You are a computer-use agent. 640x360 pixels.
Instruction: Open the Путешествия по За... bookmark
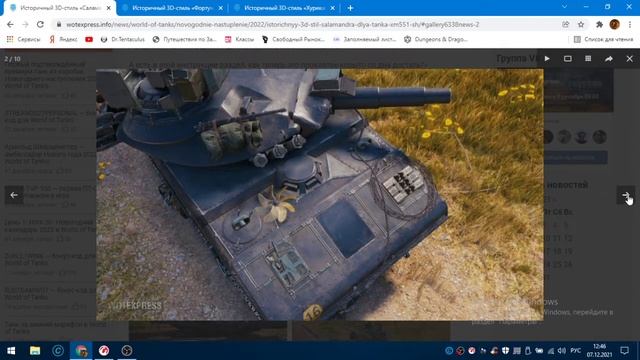coord(184,39)
